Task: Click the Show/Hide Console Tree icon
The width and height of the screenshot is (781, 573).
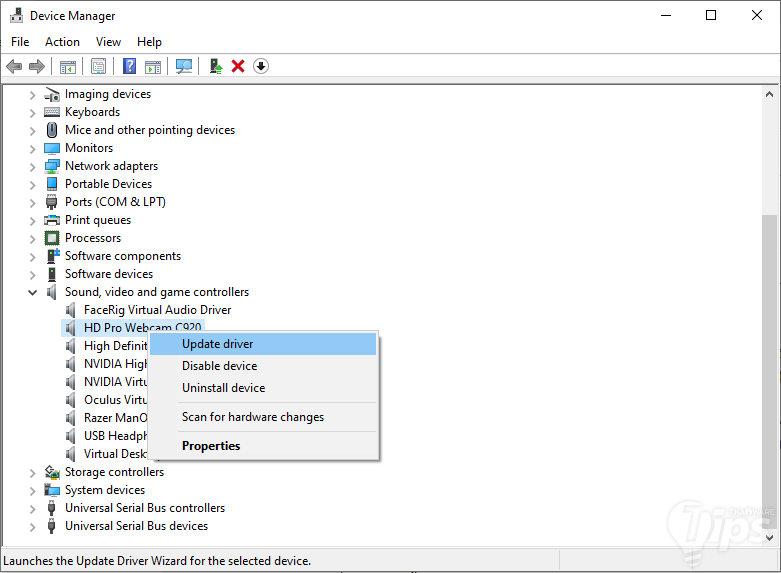Action: 68,66
